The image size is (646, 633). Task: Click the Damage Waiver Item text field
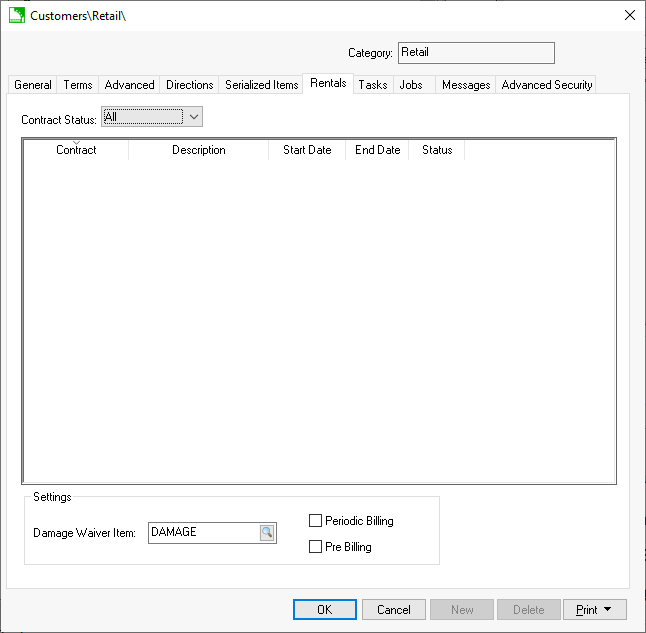[x=203, y=533]
